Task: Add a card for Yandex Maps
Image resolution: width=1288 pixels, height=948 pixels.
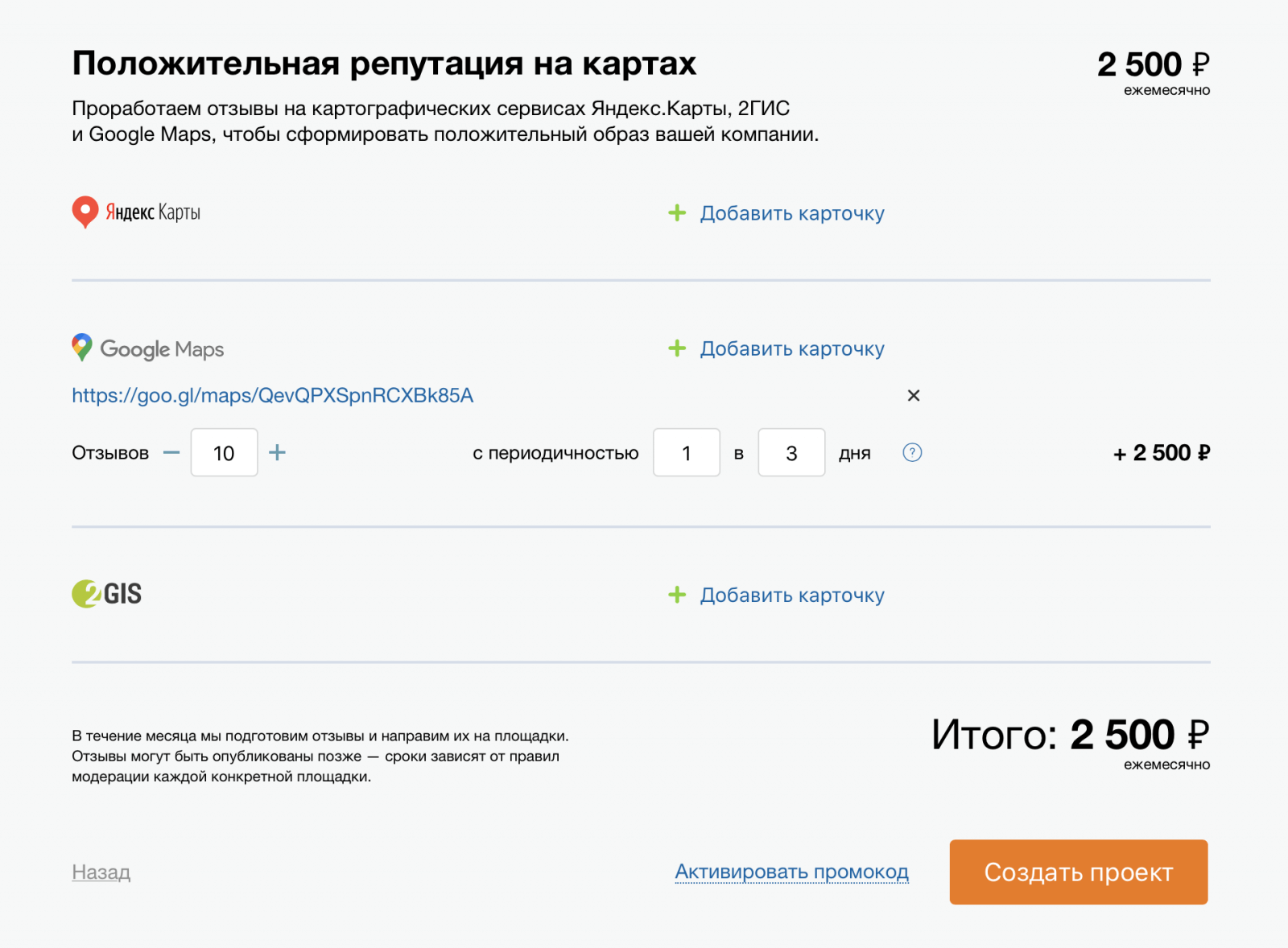Action: click(x=792, y=213)
